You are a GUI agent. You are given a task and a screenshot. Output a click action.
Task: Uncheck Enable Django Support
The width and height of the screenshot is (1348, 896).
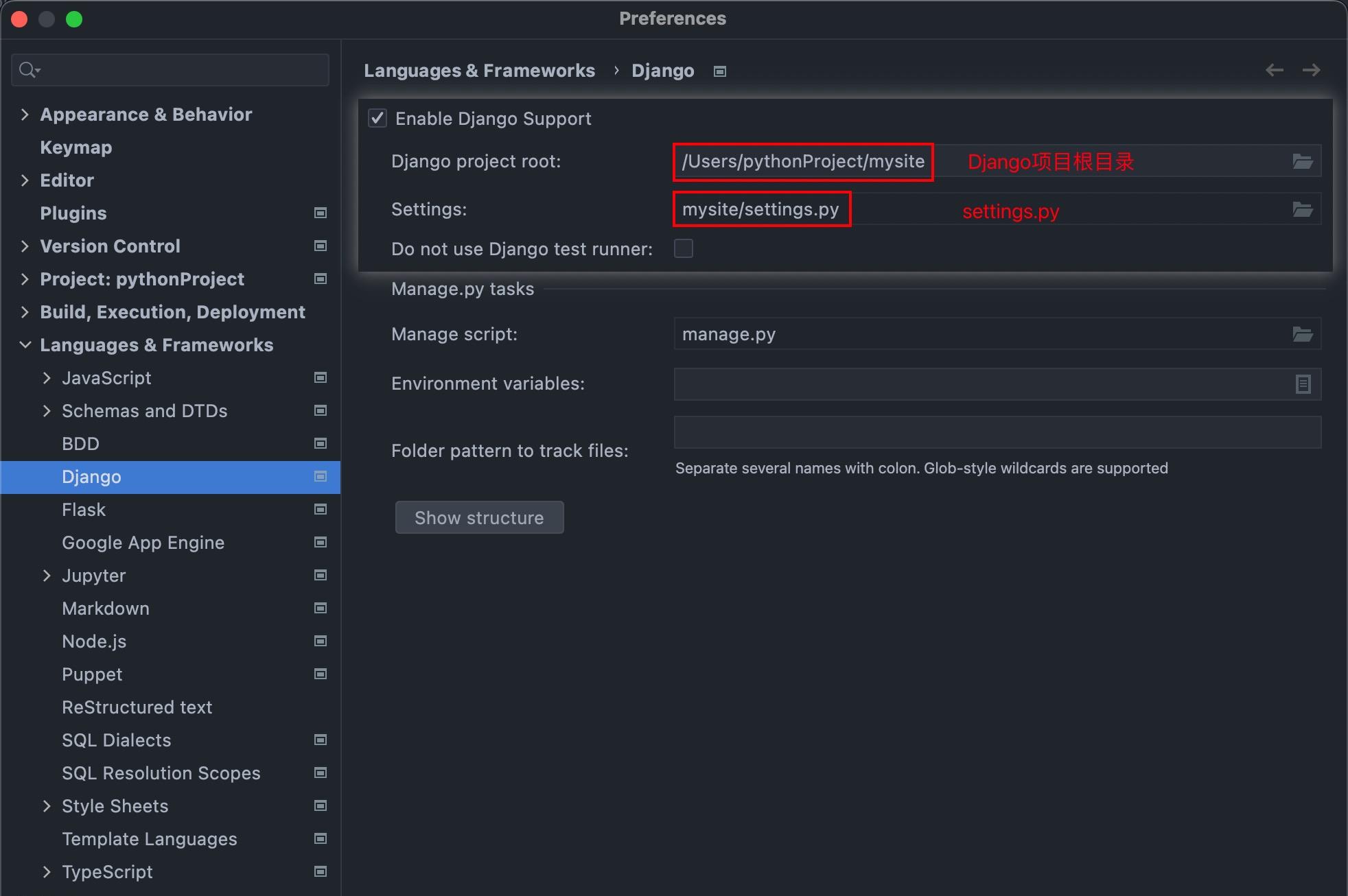377,118
